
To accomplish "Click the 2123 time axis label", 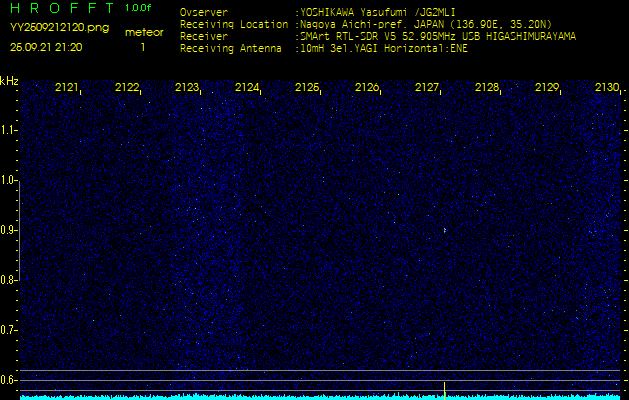I will (x=187, y=87).
